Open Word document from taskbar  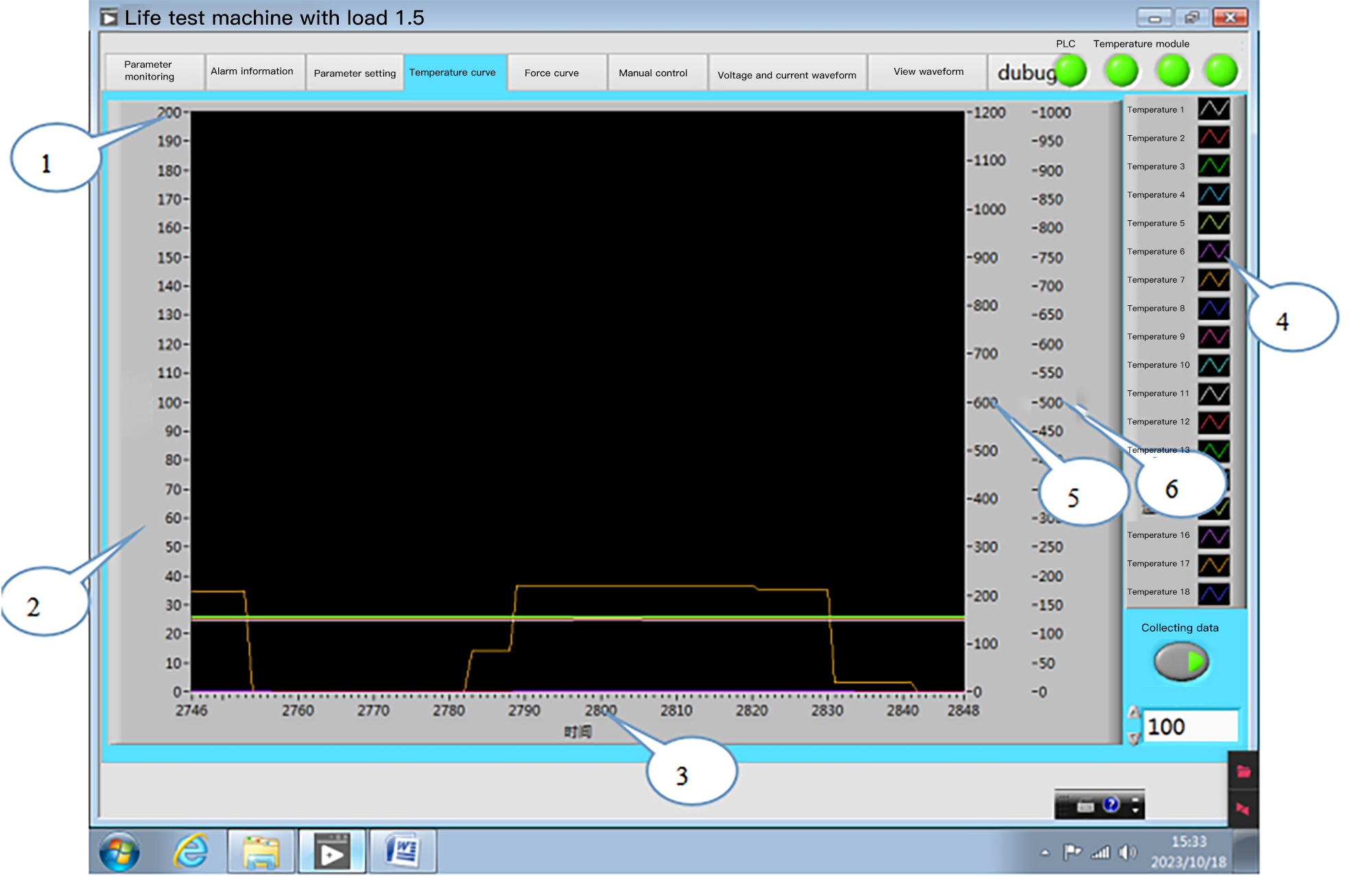click(403, 852)
